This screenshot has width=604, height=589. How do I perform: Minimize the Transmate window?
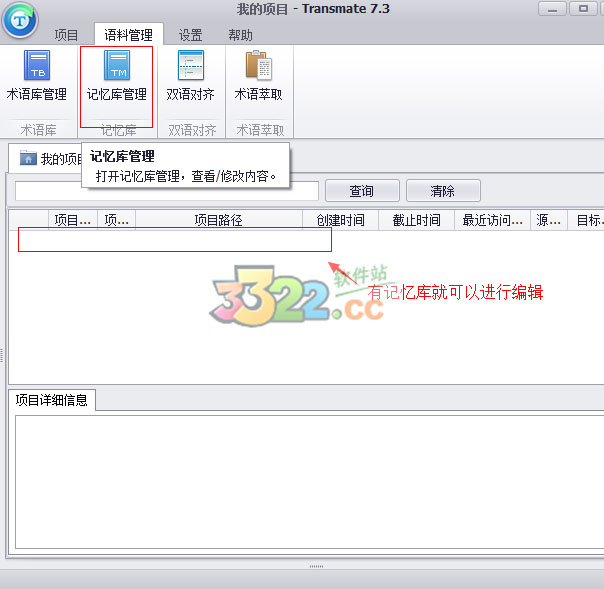(552, 9)
